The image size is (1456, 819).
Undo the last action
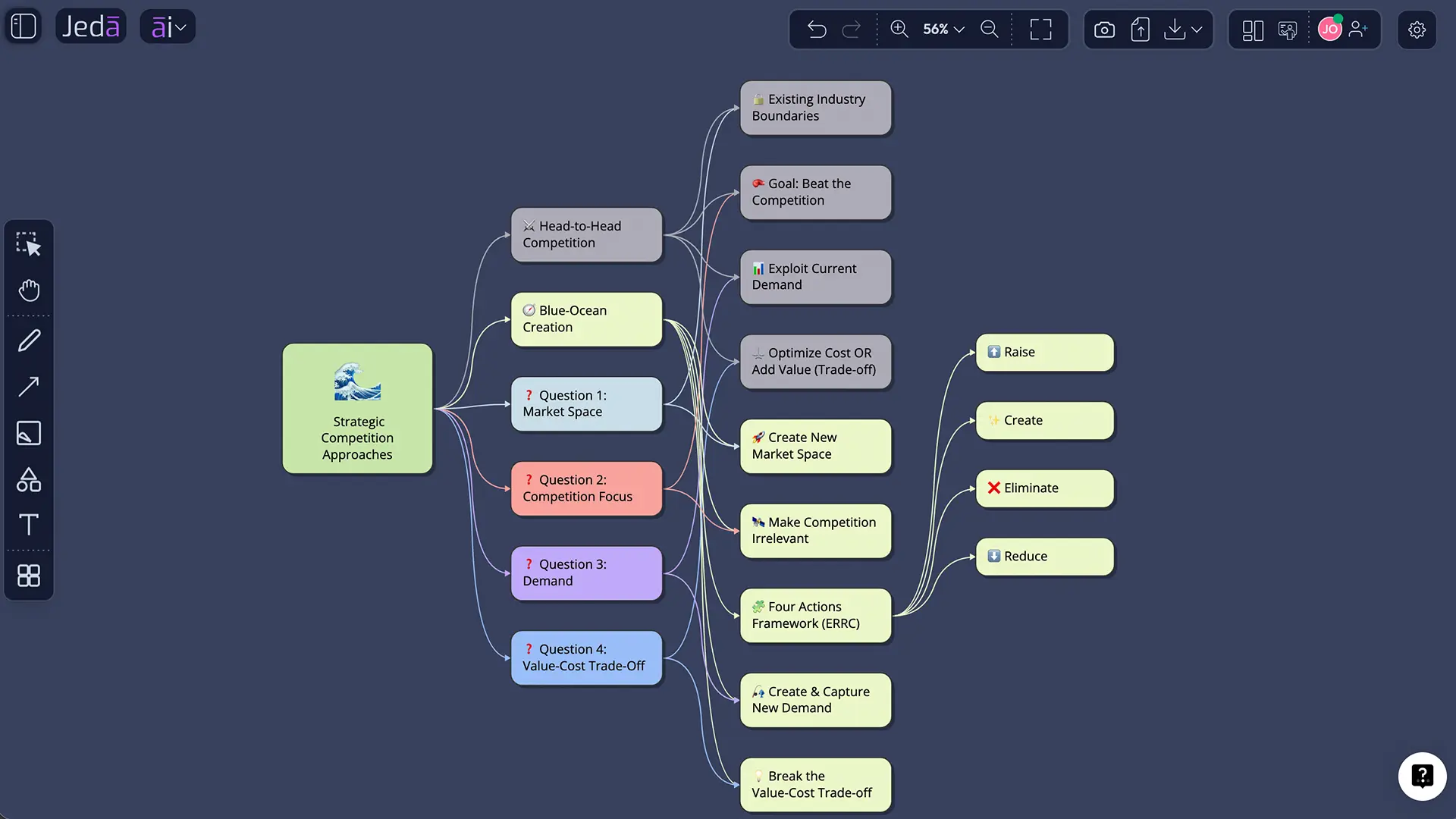[817, 30]
